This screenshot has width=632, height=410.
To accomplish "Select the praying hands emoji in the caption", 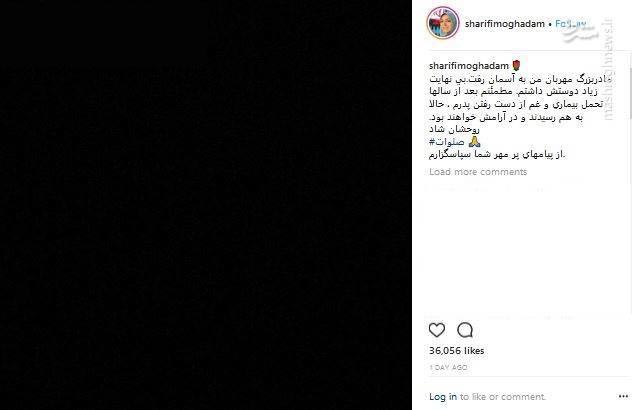I will click(x=474, y=142).
